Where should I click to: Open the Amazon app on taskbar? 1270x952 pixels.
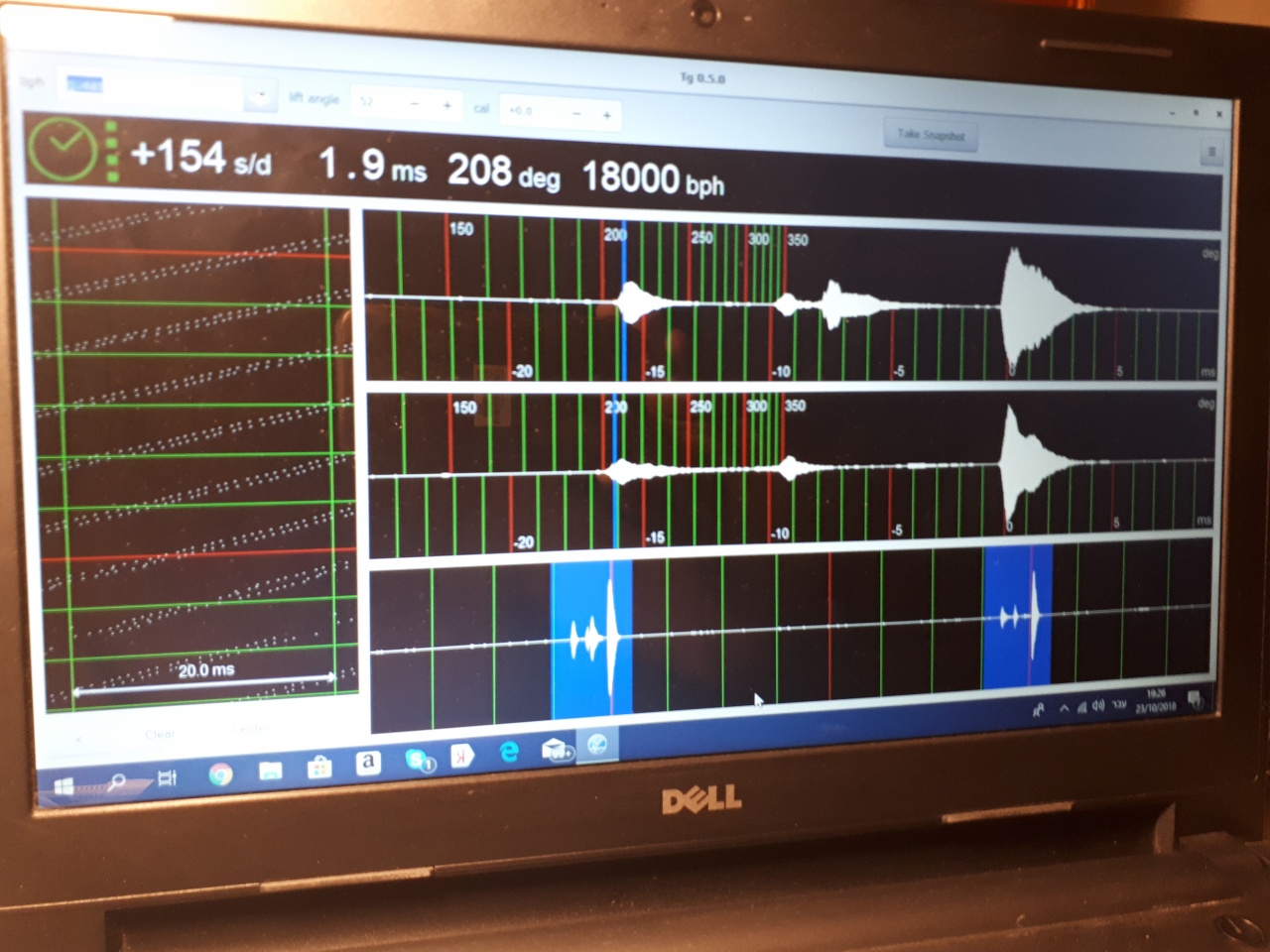coord(368,763)
